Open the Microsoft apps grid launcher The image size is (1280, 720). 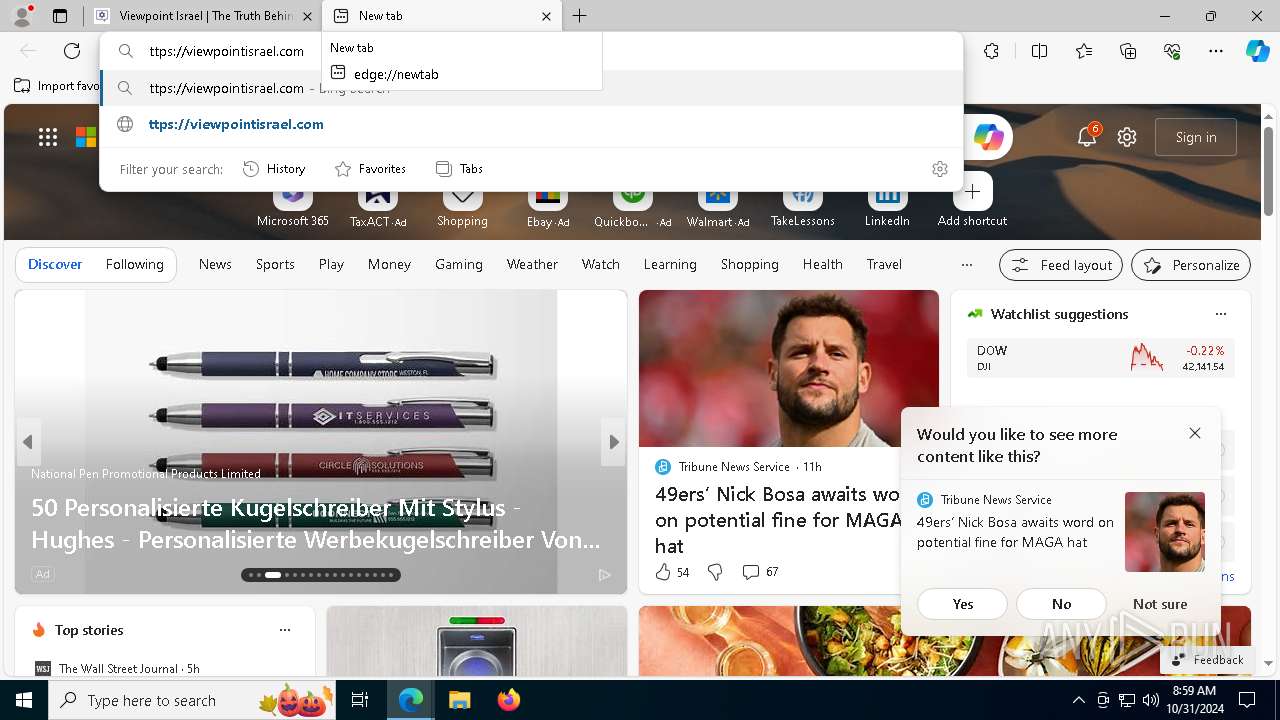(x=48, y=137)
